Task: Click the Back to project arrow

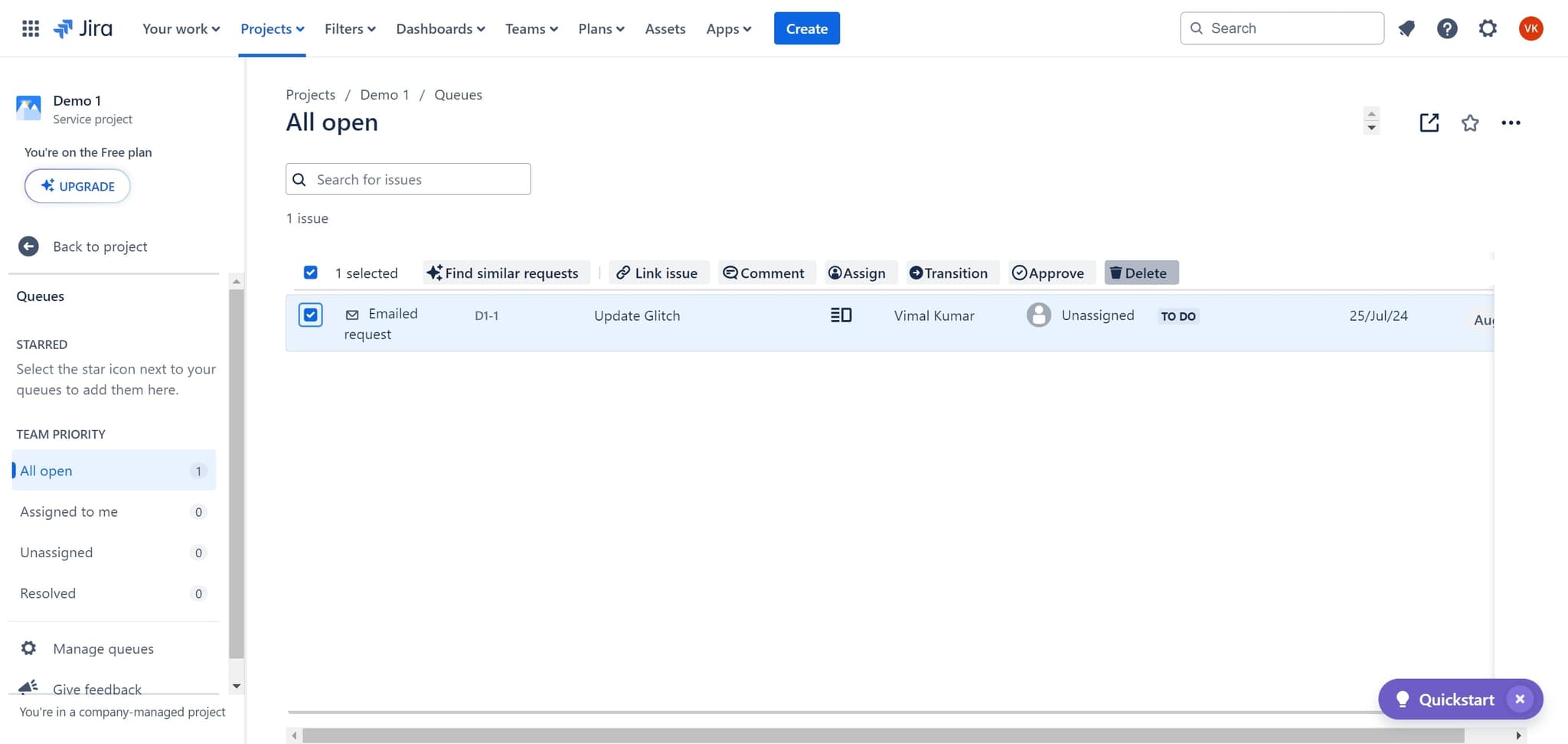Action: (28, 246)
